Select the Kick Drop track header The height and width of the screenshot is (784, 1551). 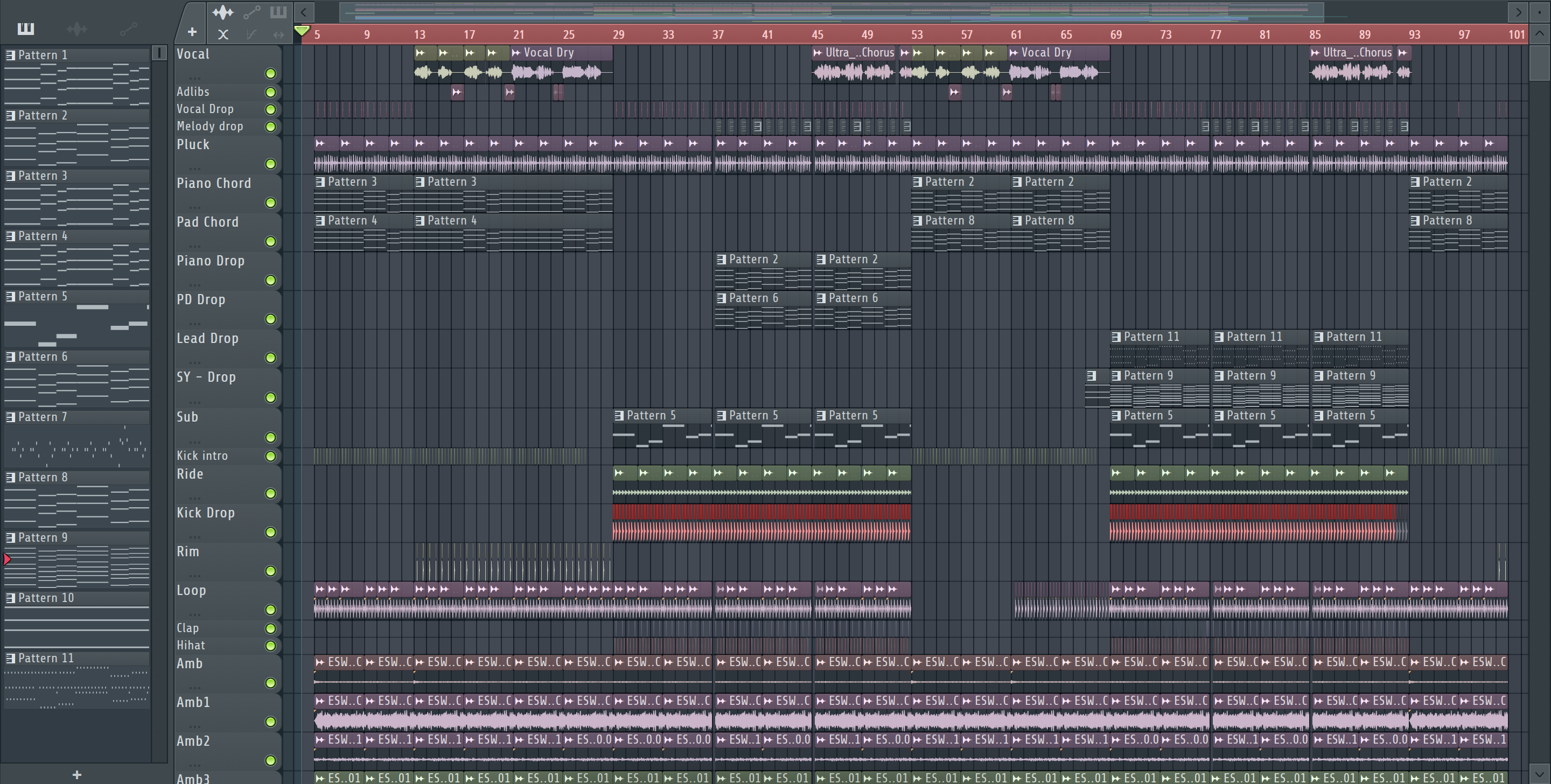[x=228, y=522]
